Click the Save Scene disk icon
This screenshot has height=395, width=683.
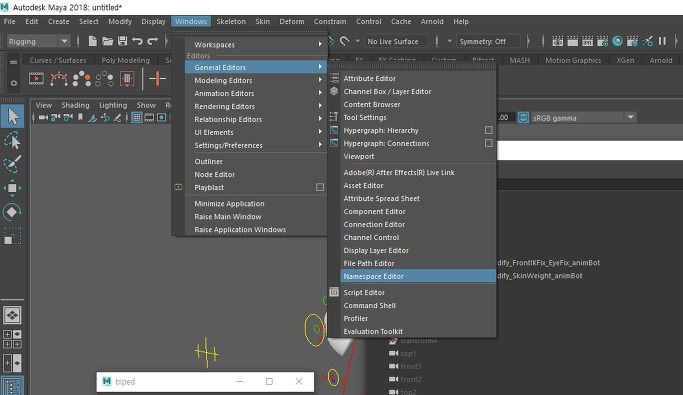pos(122,41)
